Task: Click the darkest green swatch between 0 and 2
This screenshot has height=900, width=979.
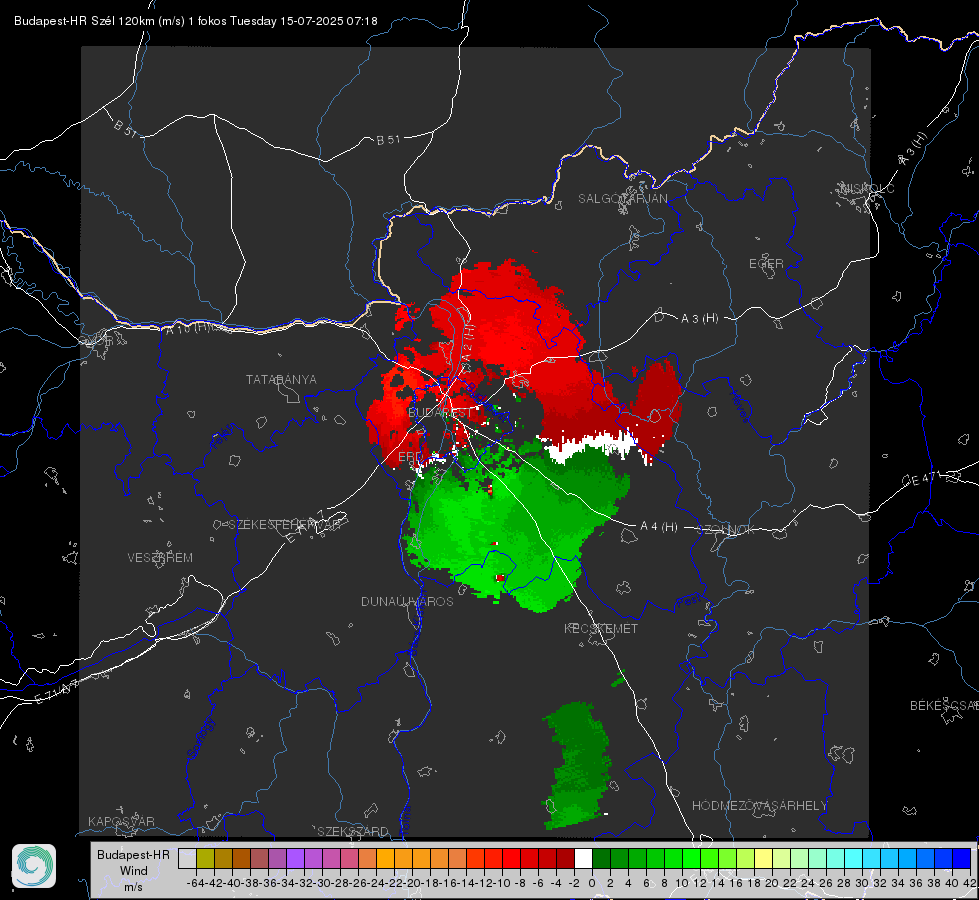Action: tap(601, 858)
